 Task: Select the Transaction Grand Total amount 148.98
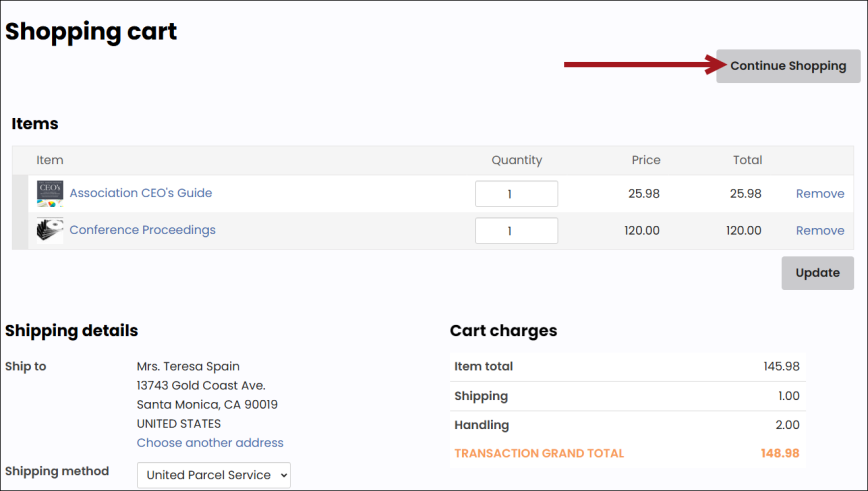(779, 453)
